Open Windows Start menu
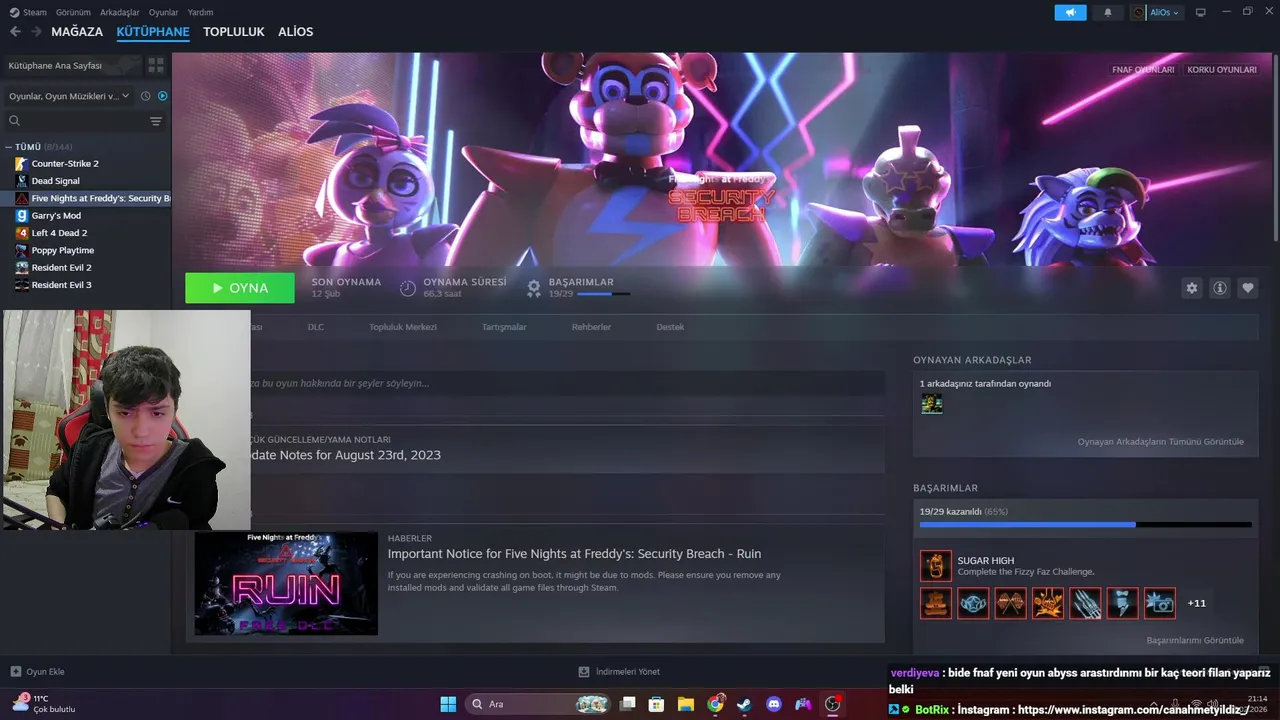Viewport: 1280px width, 720px height. (x=448, y=704)
